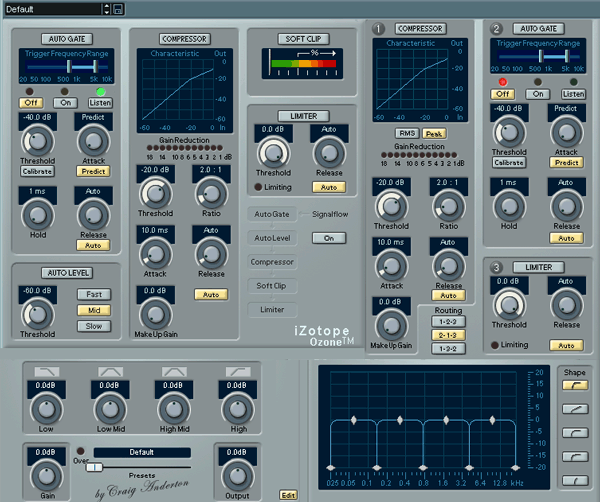600x502 pixels.
Task: Click the Make Up Gain knob in module 1 Compressor
Action: point(391,326)
